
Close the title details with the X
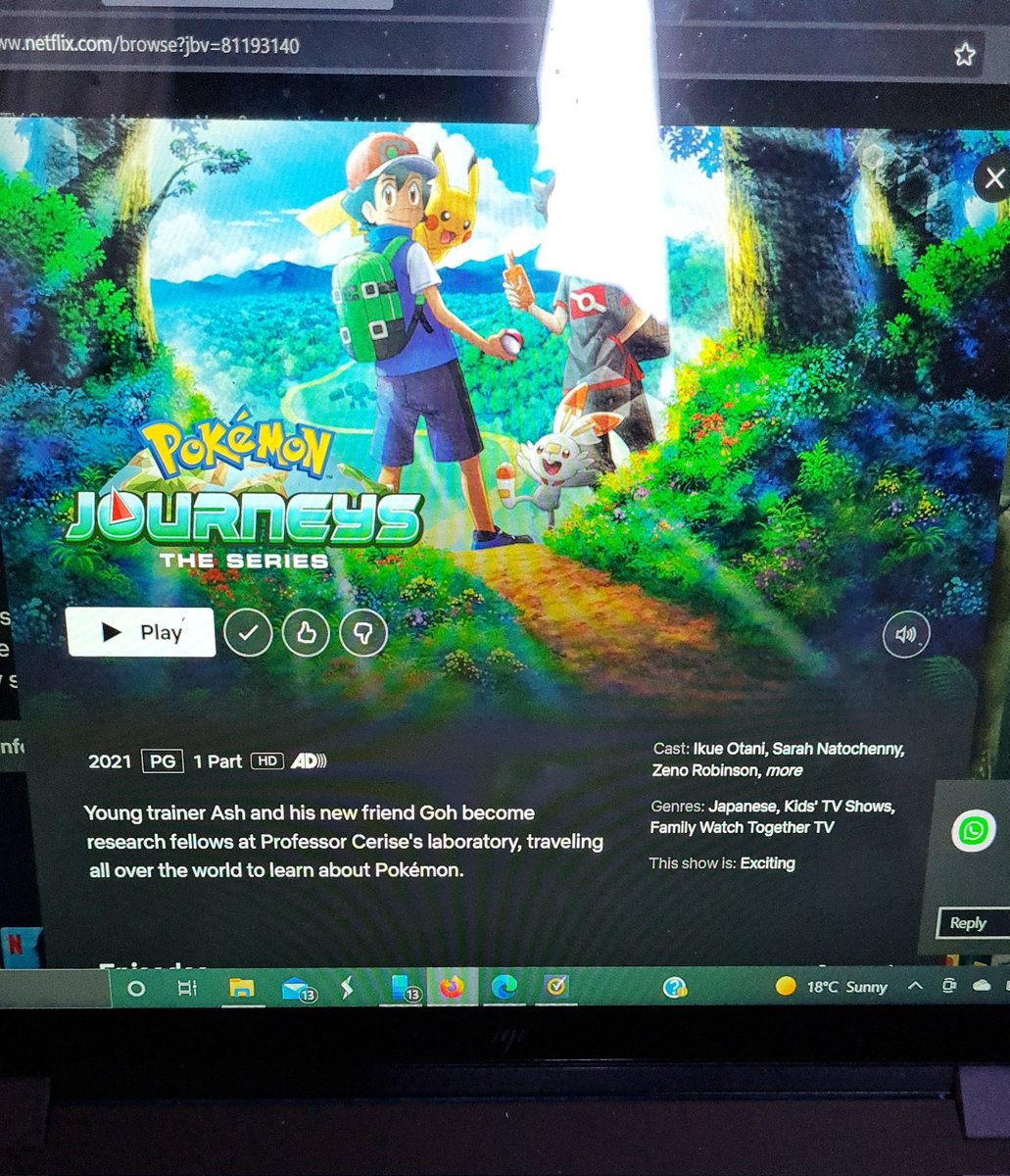pyautogui.click(x=993, y=178)
